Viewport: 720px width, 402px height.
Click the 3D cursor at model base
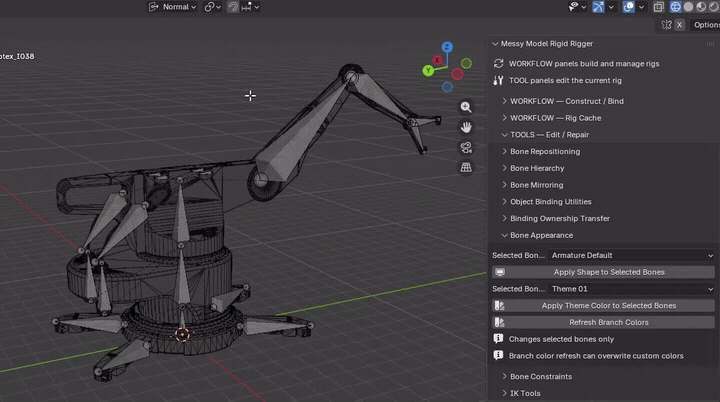182,335
